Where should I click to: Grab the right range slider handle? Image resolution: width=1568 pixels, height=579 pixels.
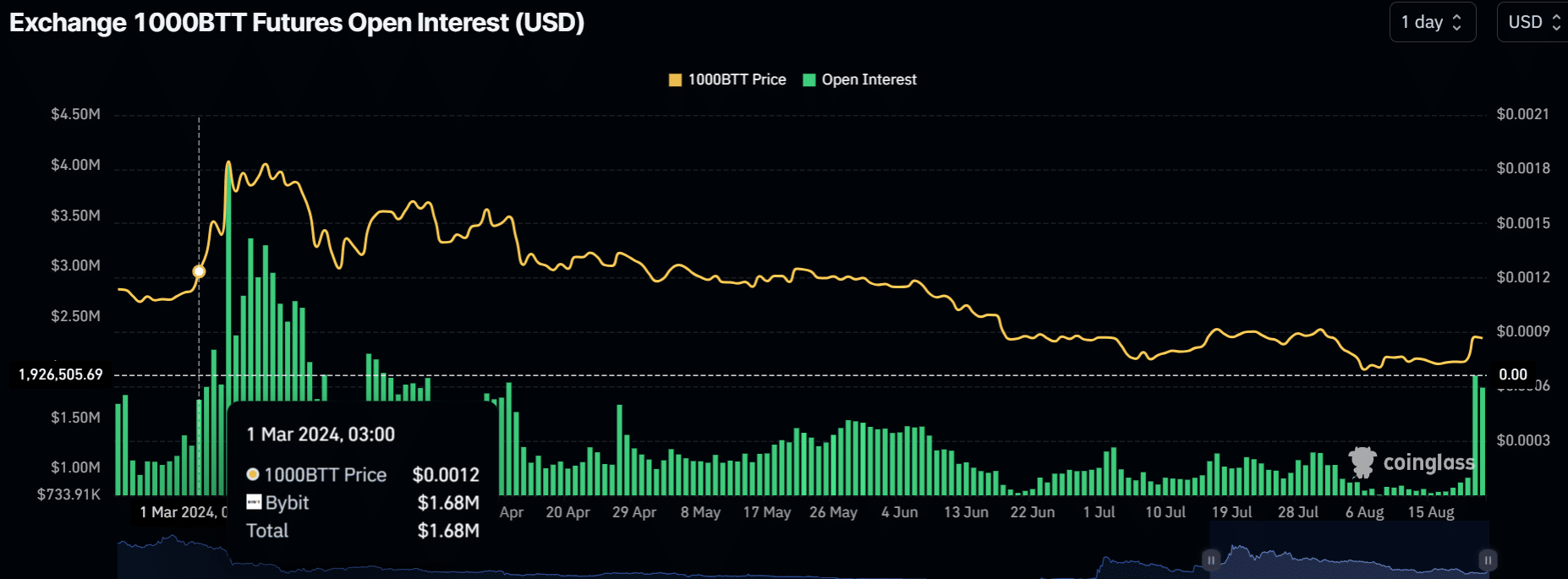pos(1488,560)
